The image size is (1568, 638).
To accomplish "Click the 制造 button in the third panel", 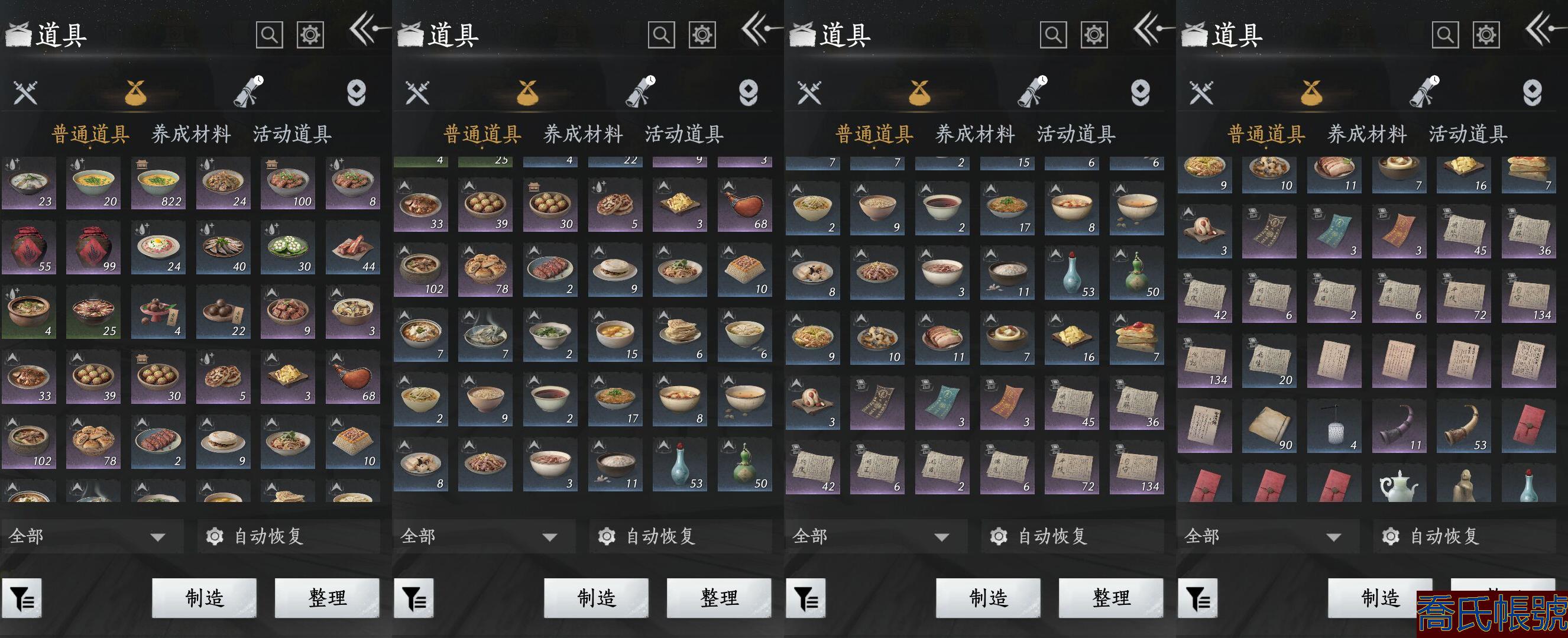I will point(989,598).
